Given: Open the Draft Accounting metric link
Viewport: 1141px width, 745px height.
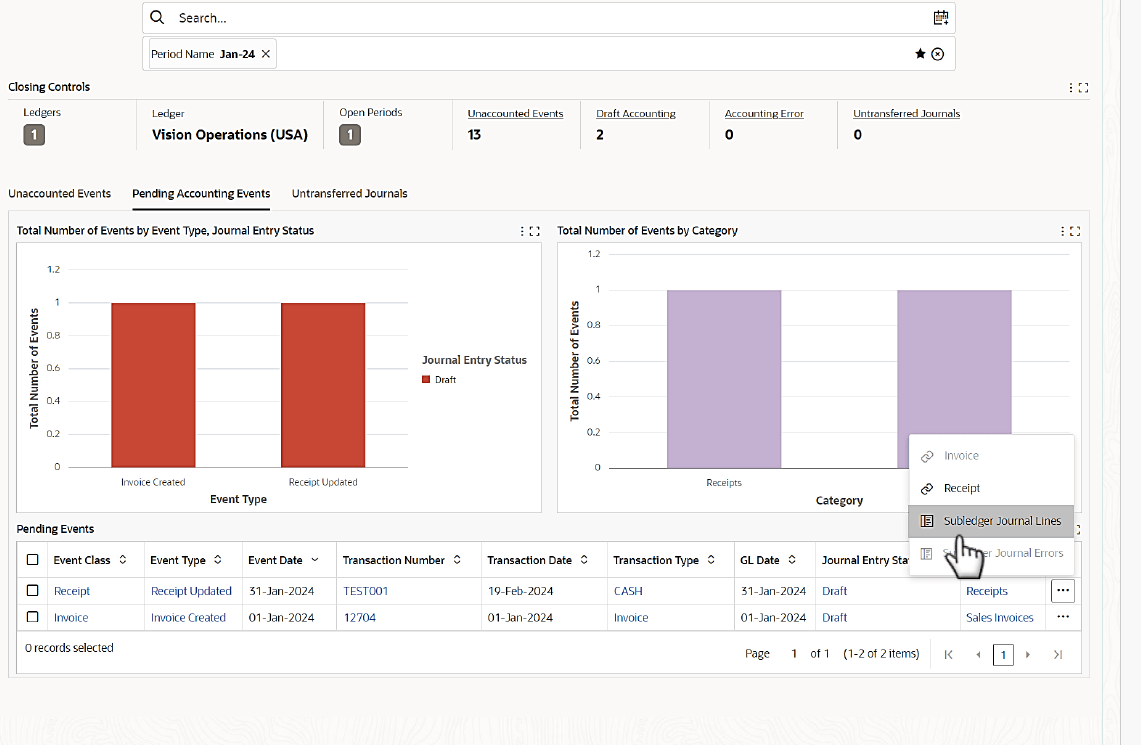Looking at the screenshot, I should click(x=636, y=113).
